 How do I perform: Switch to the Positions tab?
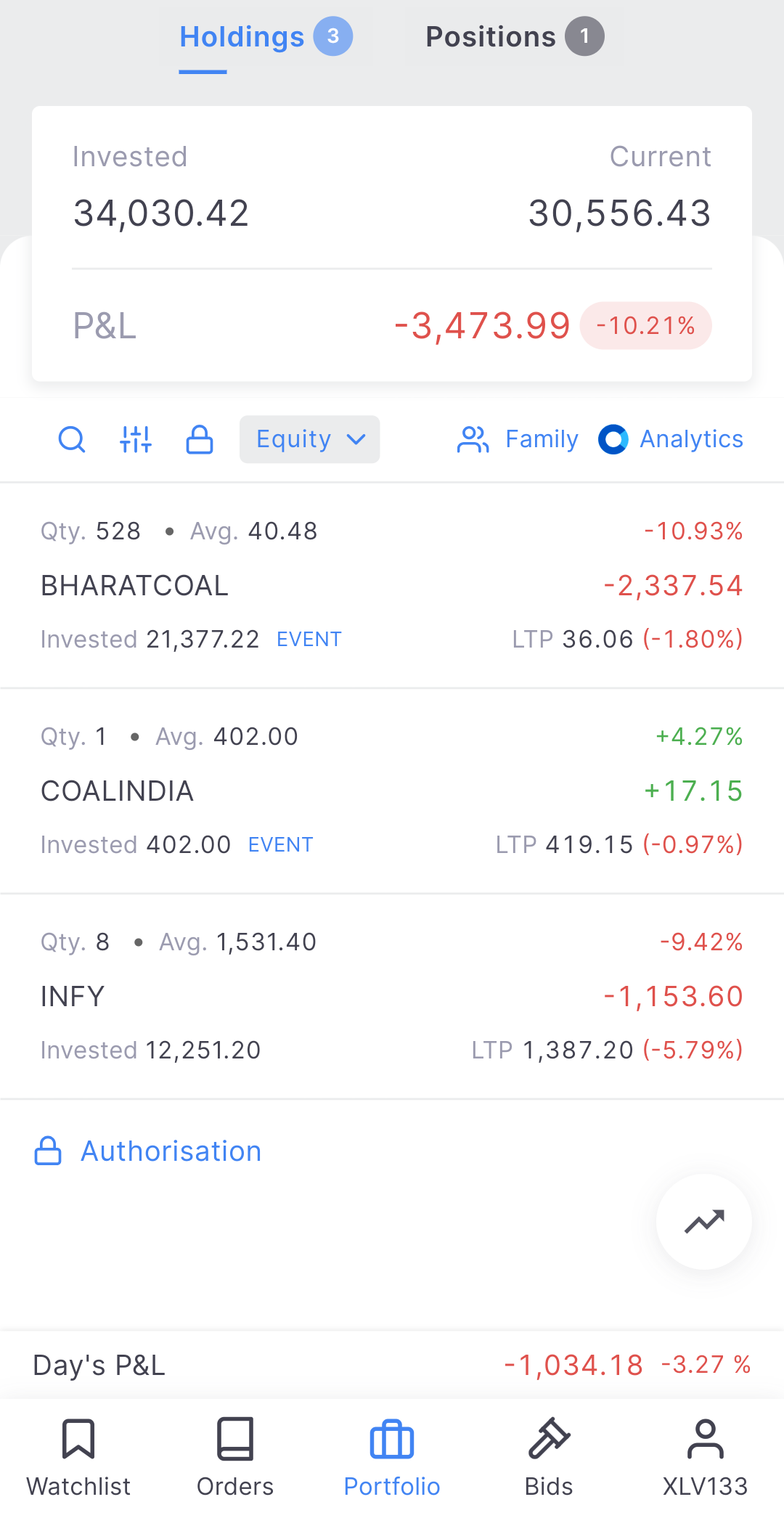point(515,36)
